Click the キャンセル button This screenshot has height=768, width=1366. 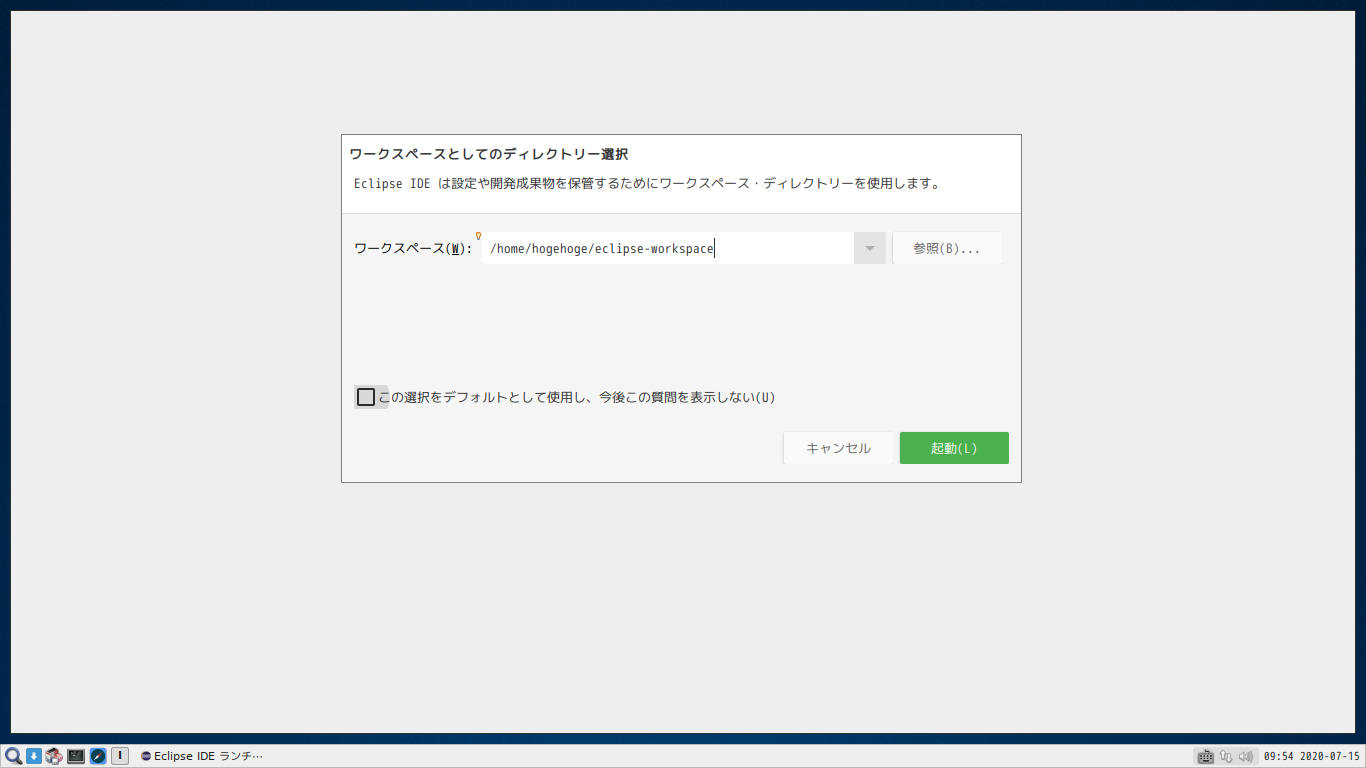838,448
